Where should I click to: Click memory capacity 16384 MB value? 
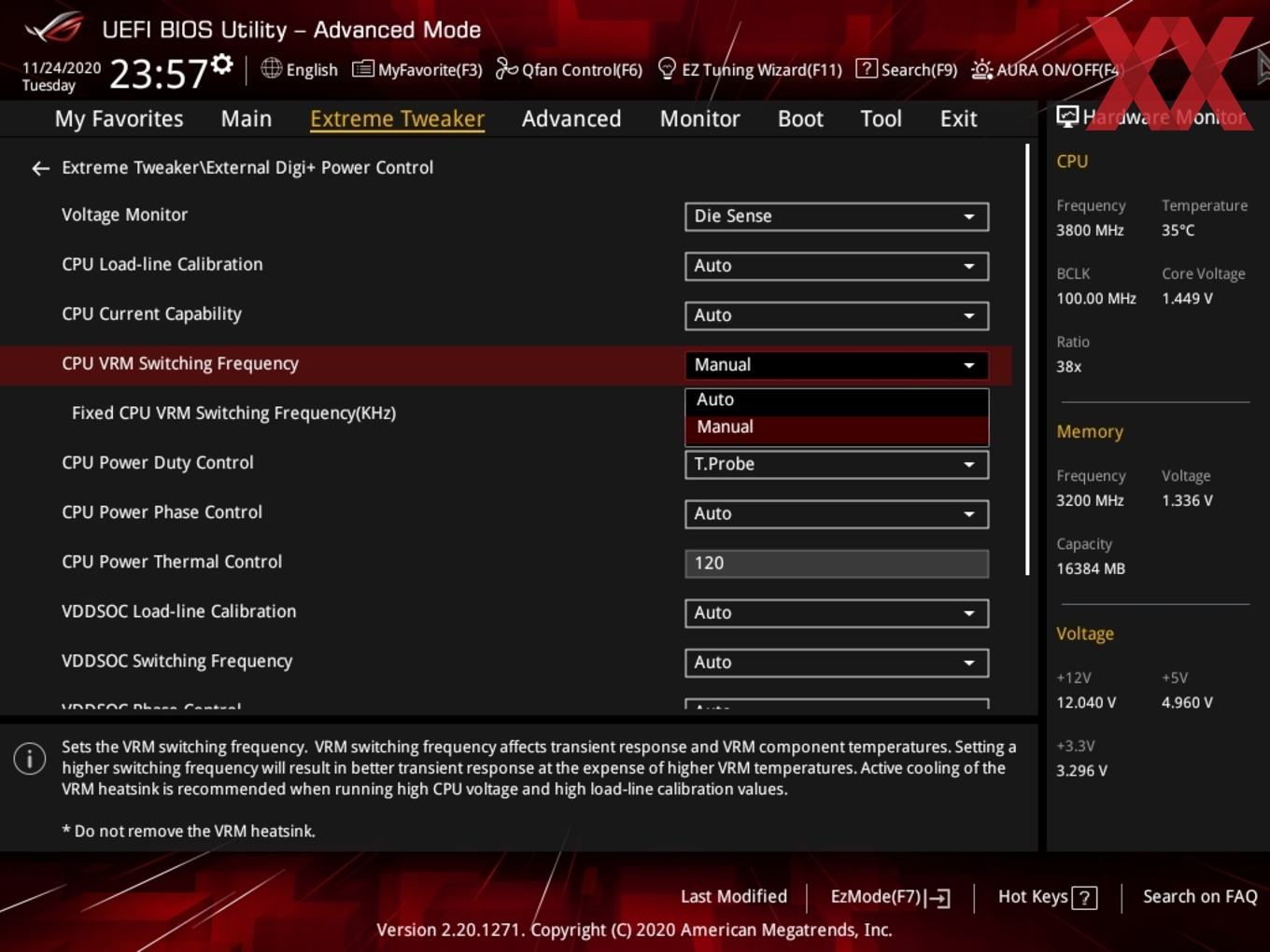[1091, 569]
